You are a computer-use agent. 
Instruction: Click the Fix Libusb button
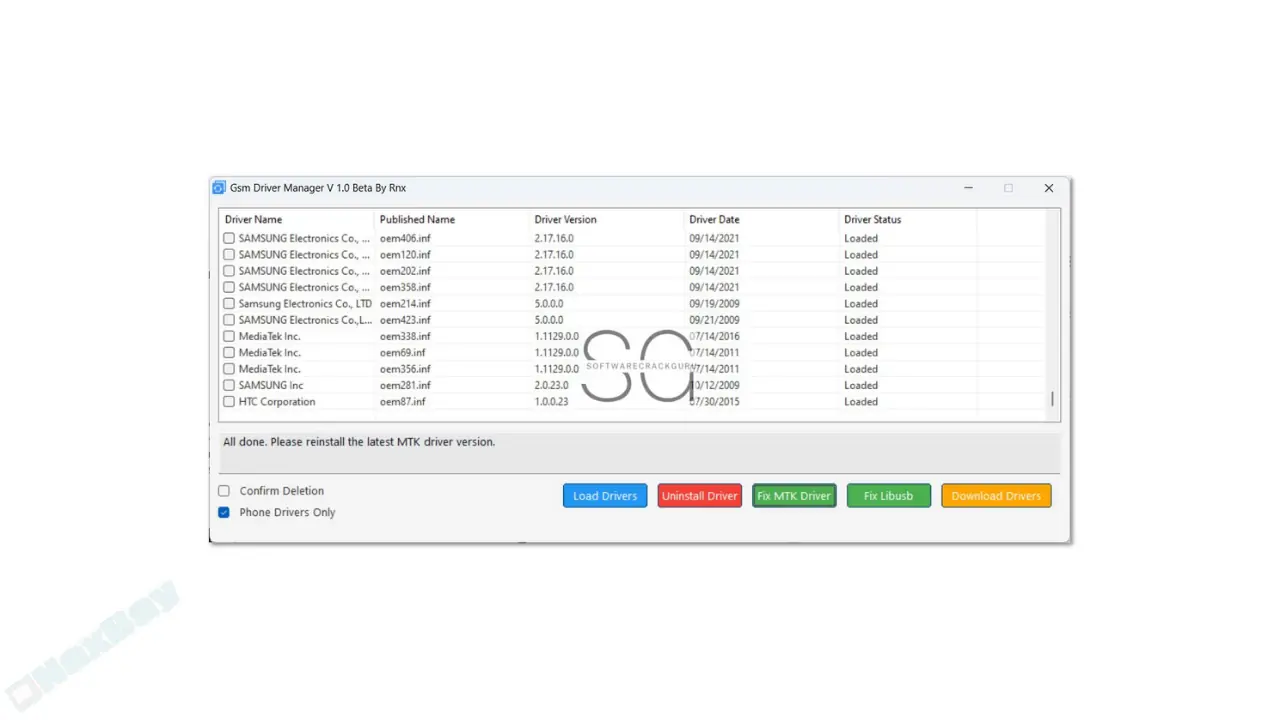[888, 495]
